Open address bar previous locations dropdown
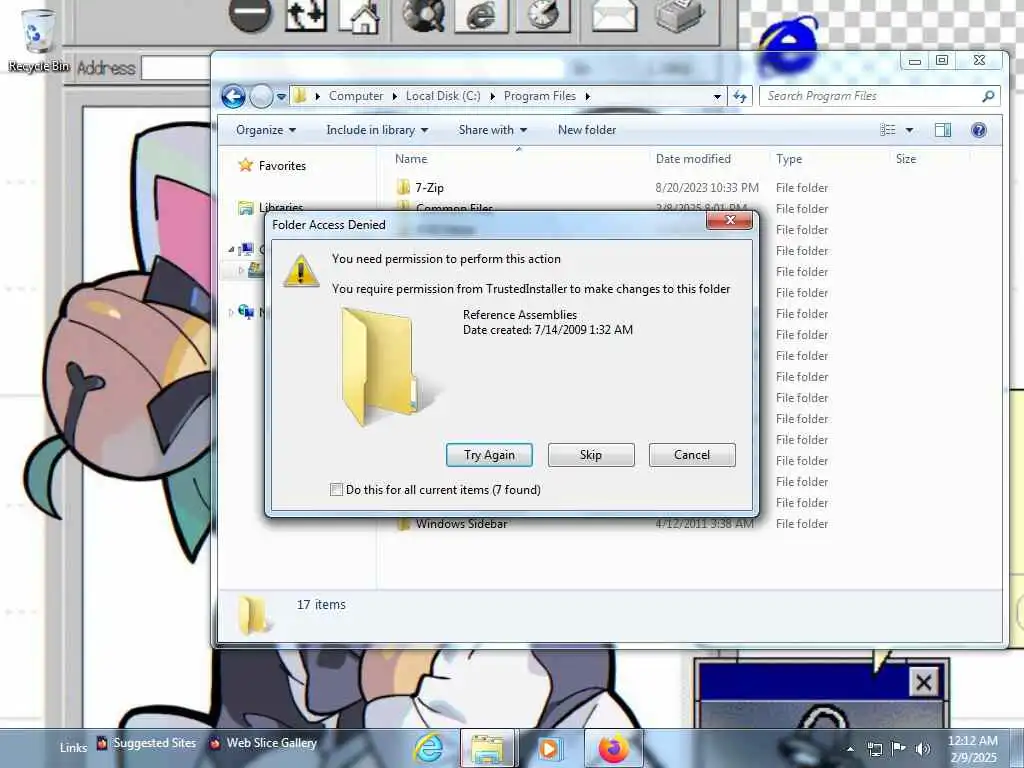Viewport: 1024px width, 768px height. pos(717,97)
